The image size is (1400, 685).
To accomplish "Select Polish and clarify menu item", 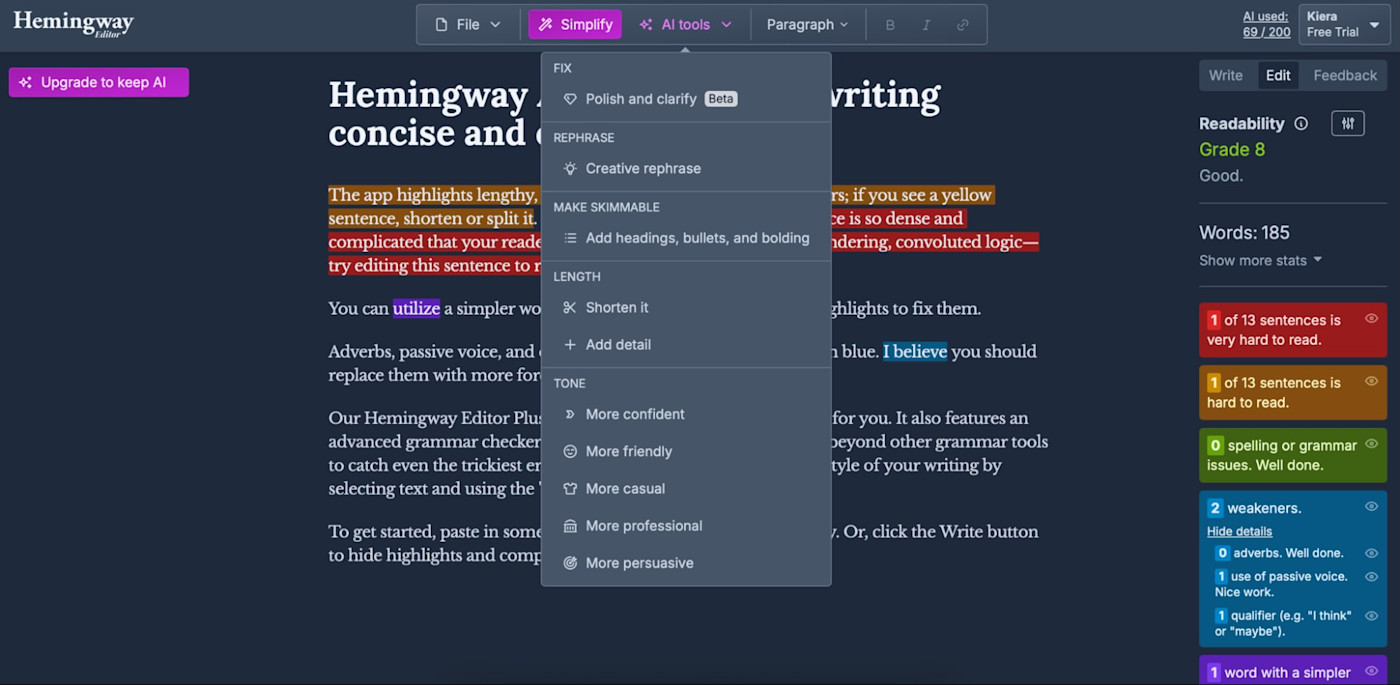I will pos(686,99).
